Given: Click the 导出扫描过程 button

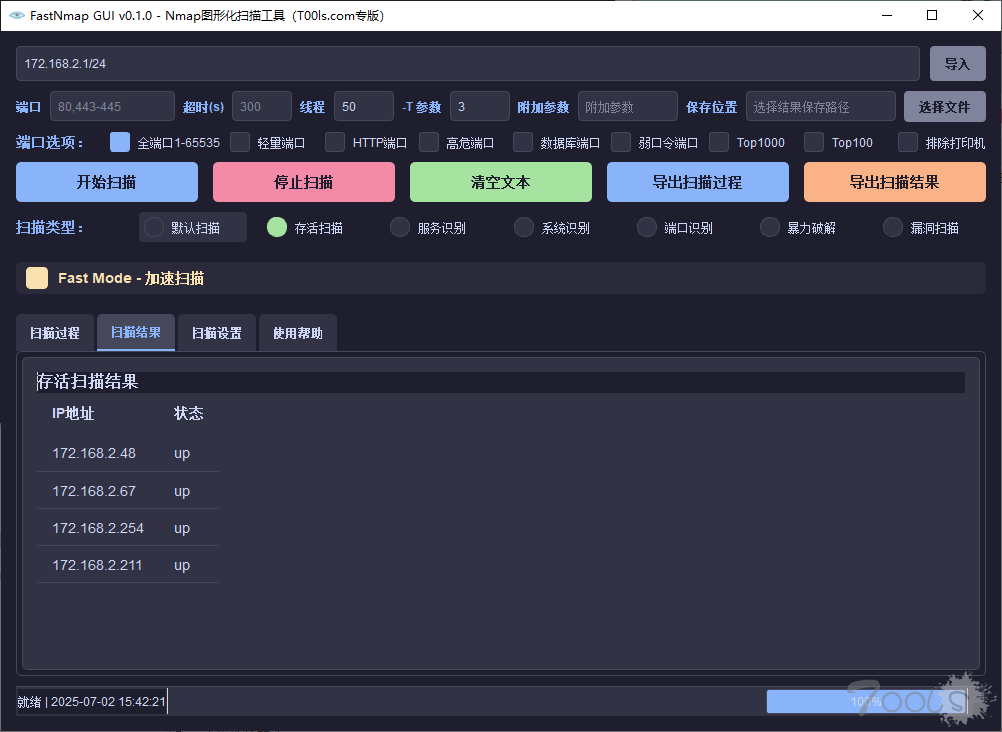Looking at the screenshot, I should click(698, 182).
